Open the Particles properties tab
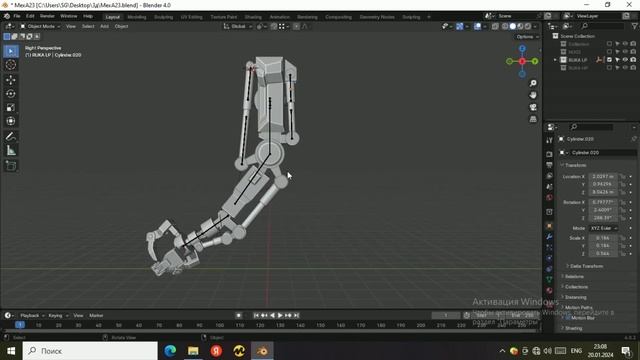The height and width of the screenshot is (360, 640). 549,247
